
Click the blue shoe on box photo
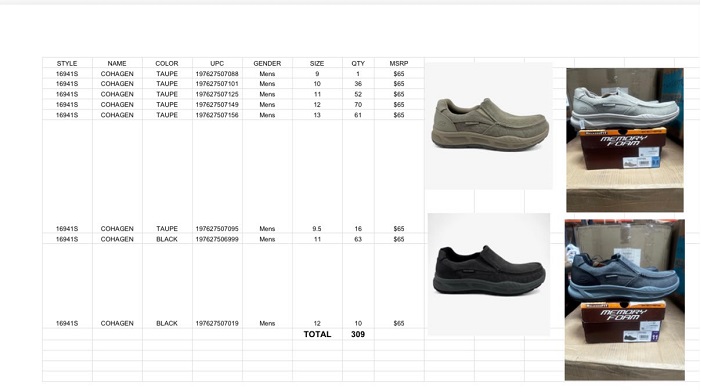tap(625, 299)
